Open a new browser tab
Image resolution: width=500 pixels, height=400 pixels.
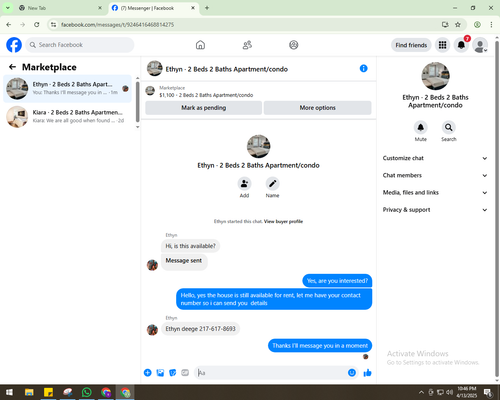pyautogui.click(x=207, y=8)
